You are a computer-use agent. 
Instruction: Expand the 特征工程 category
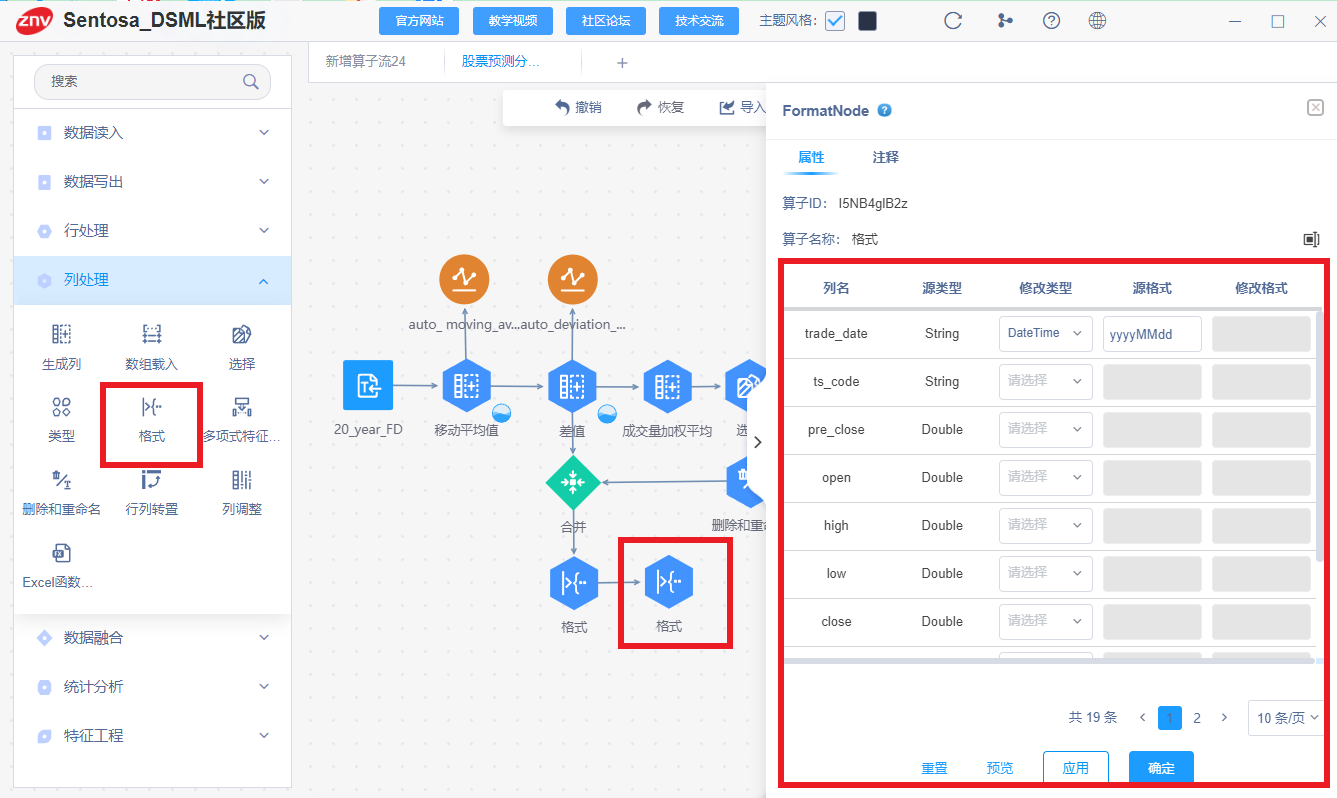coord(153,735)
